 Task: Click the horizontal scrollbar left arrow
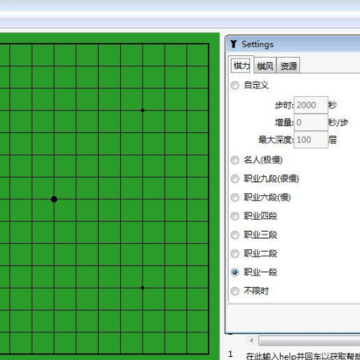point(252,340)
